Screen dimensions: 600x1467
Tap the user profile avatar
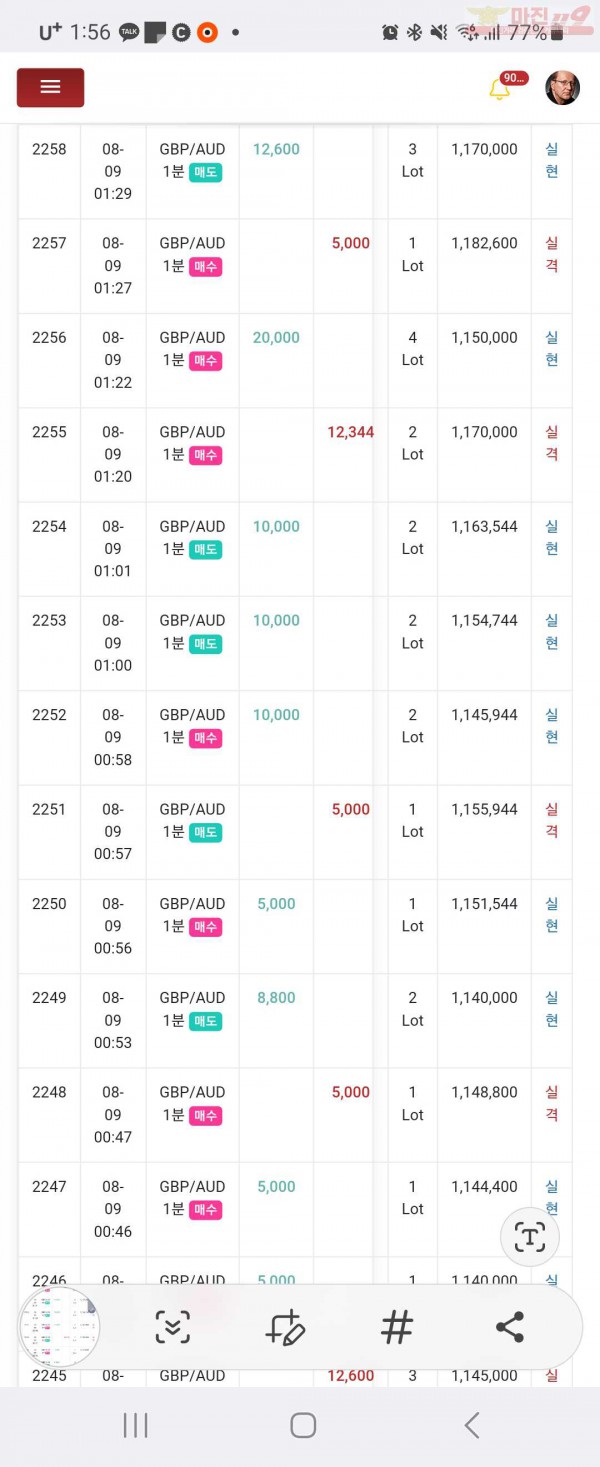(562, 88)
